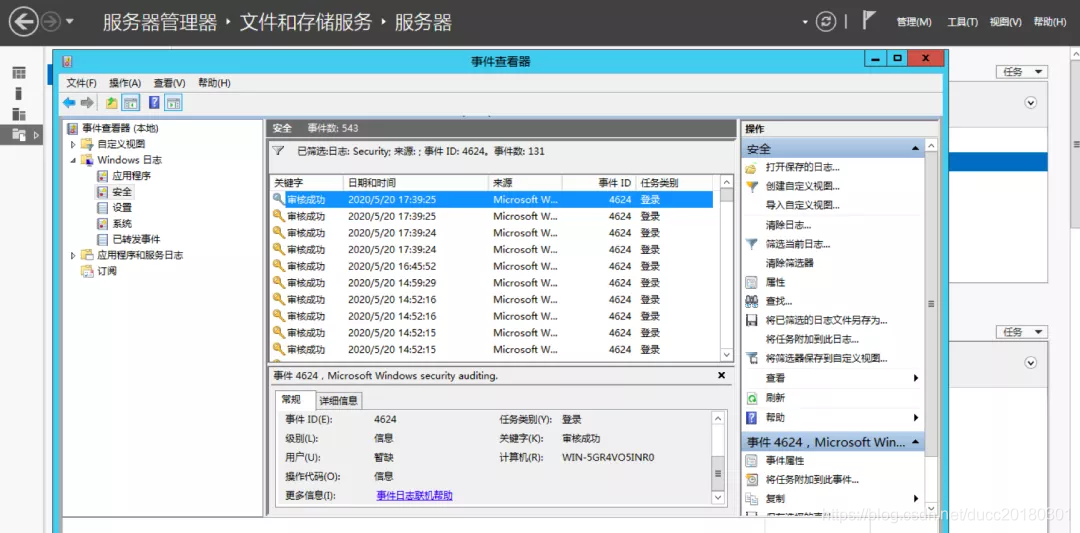Select 系统 log in tree

pos(122,223)
